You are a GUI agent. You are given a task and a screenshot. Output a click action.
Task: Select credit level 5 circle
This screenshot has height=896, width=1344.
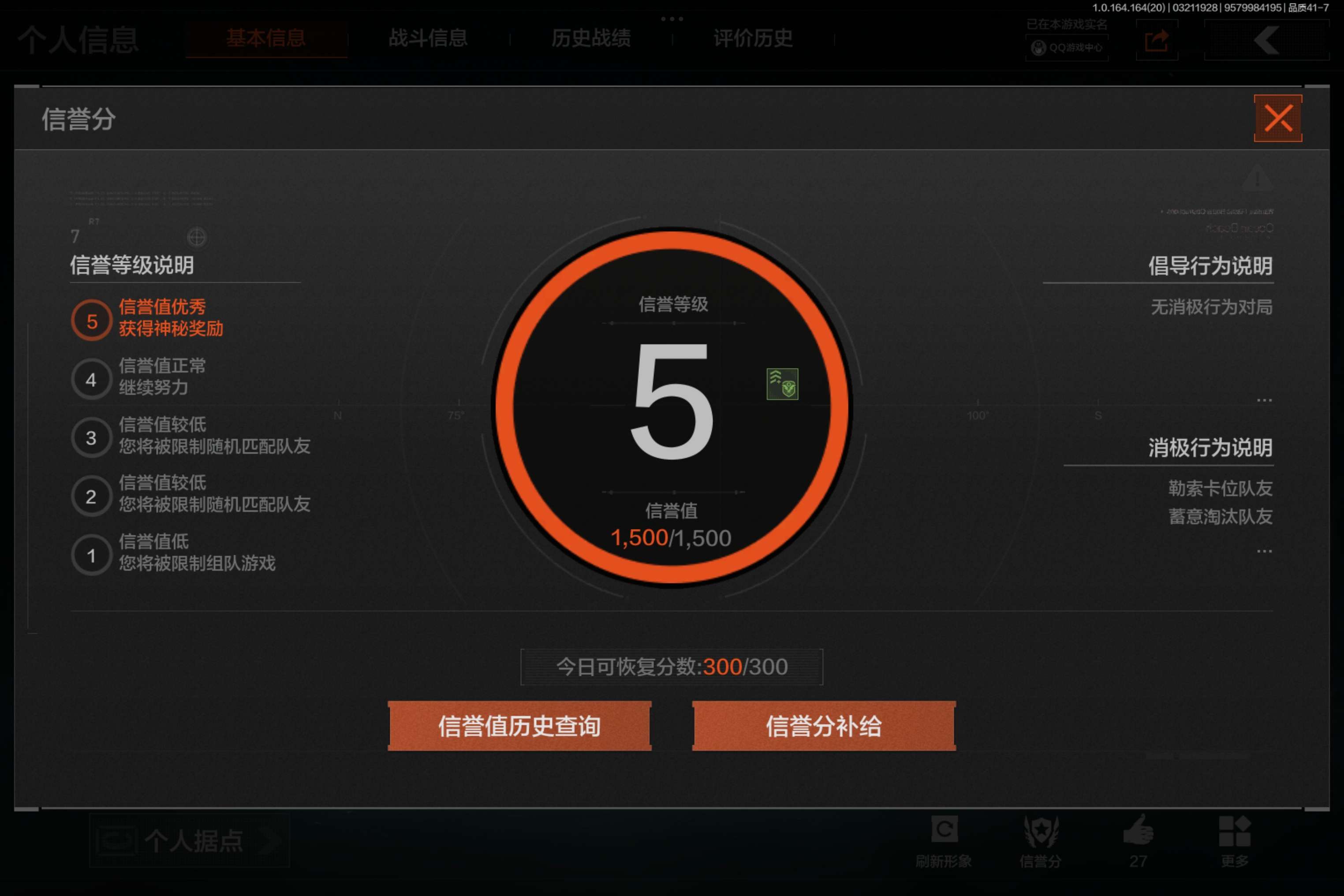(91, 321)
